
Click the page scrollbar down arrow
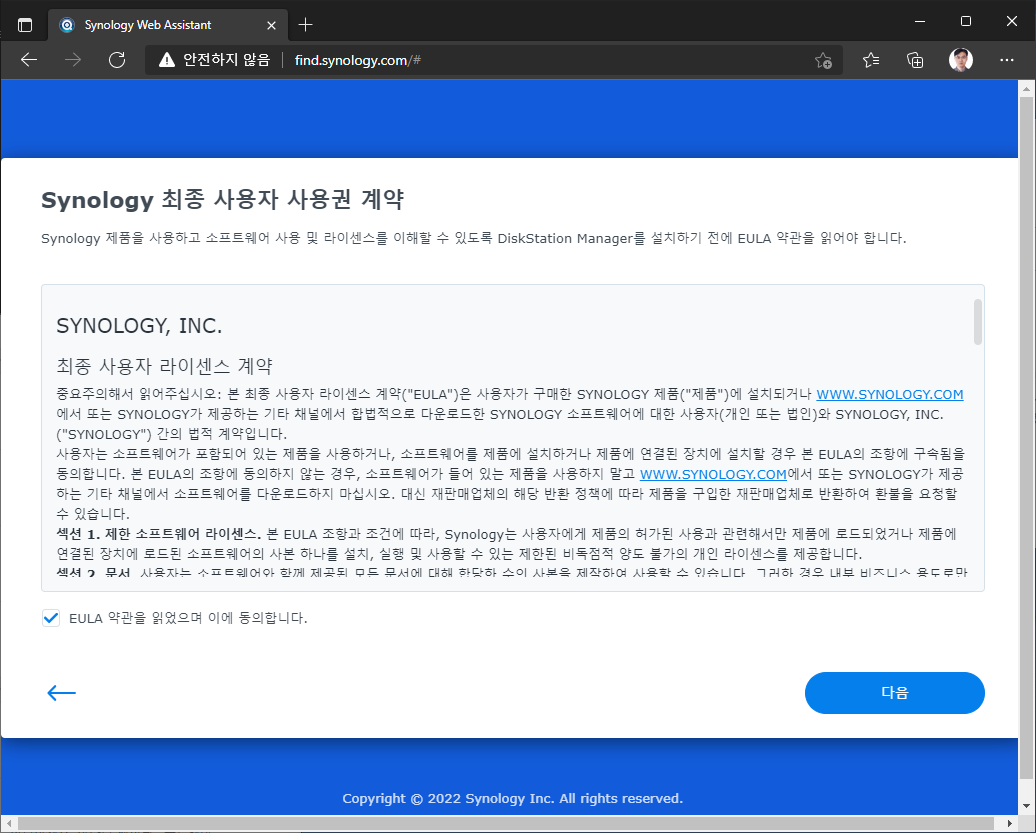[x=1027, y=806]
